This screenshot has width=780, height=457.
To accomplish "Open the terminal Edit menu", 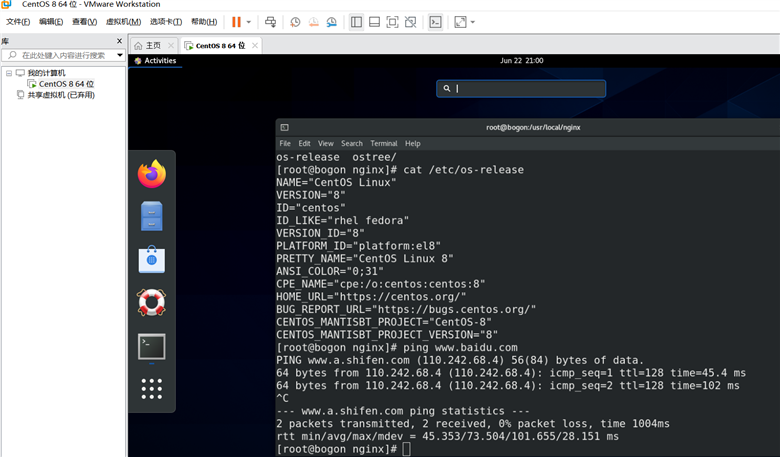I will [304, 143].
